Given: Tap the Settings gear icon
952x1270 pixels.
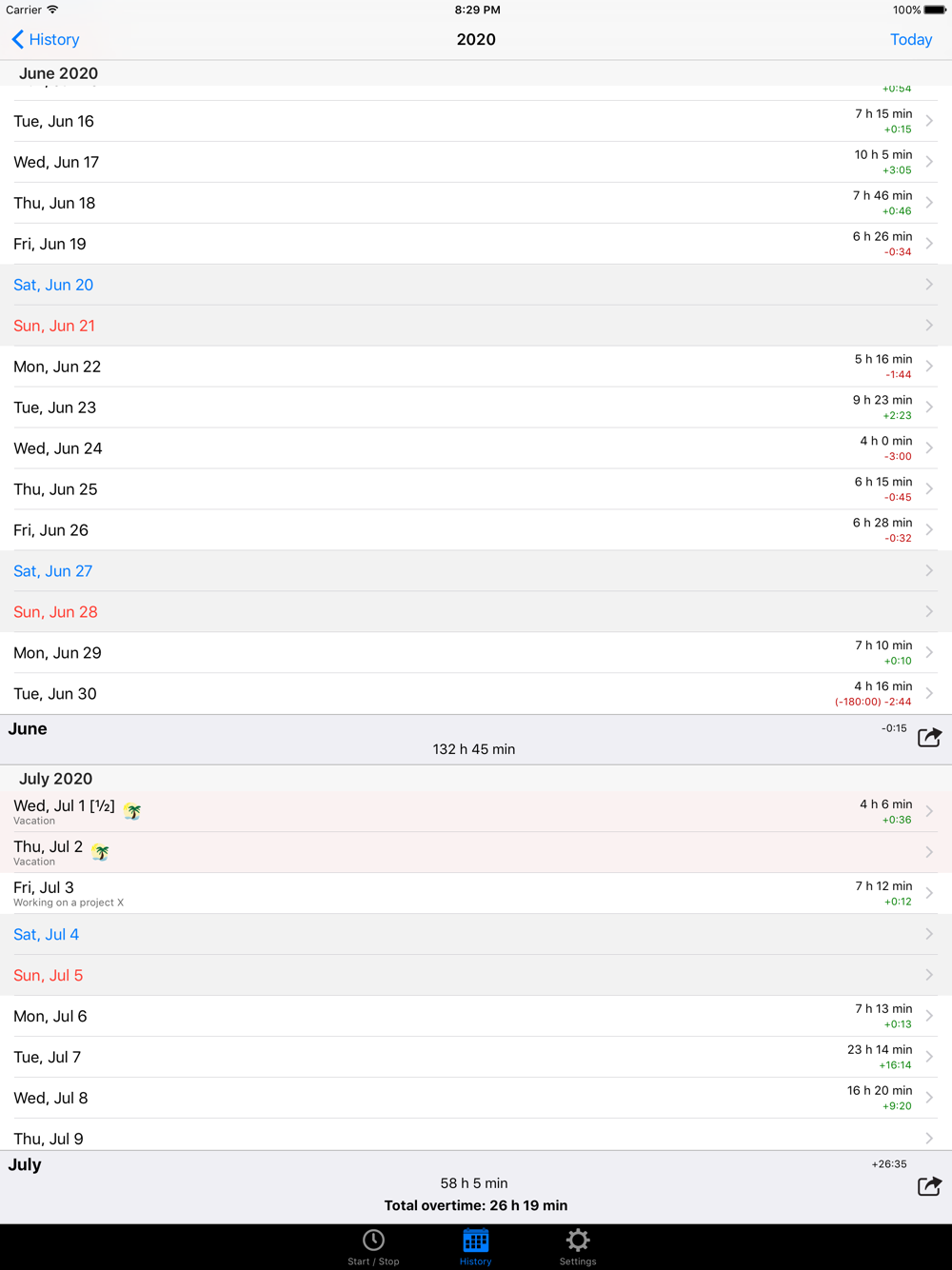Looking at the screenshot, I should pyautogui.click(x=578, y=1240).
